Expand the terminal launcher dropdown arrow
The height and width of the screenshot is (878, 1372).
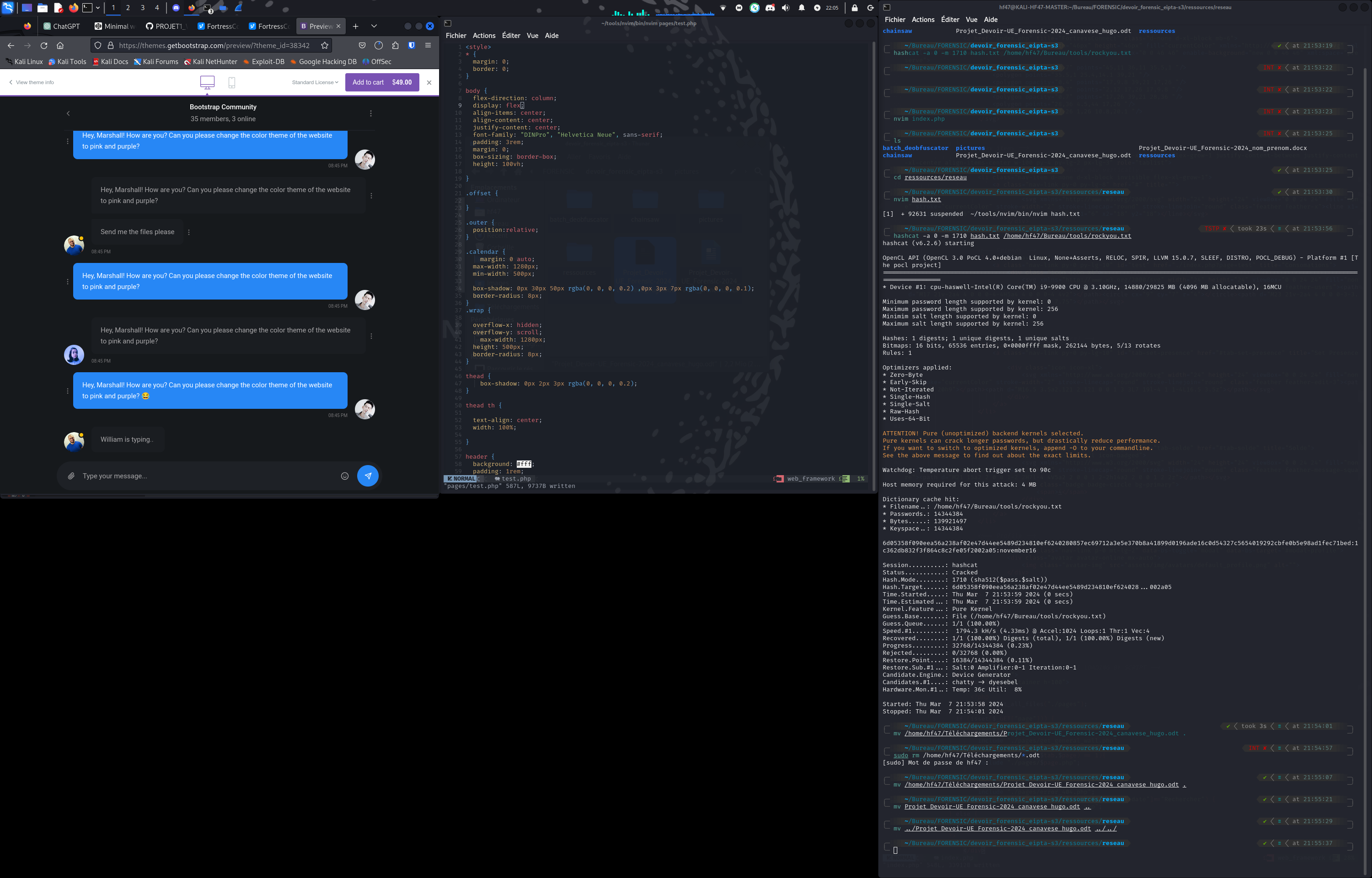[98, 8]
